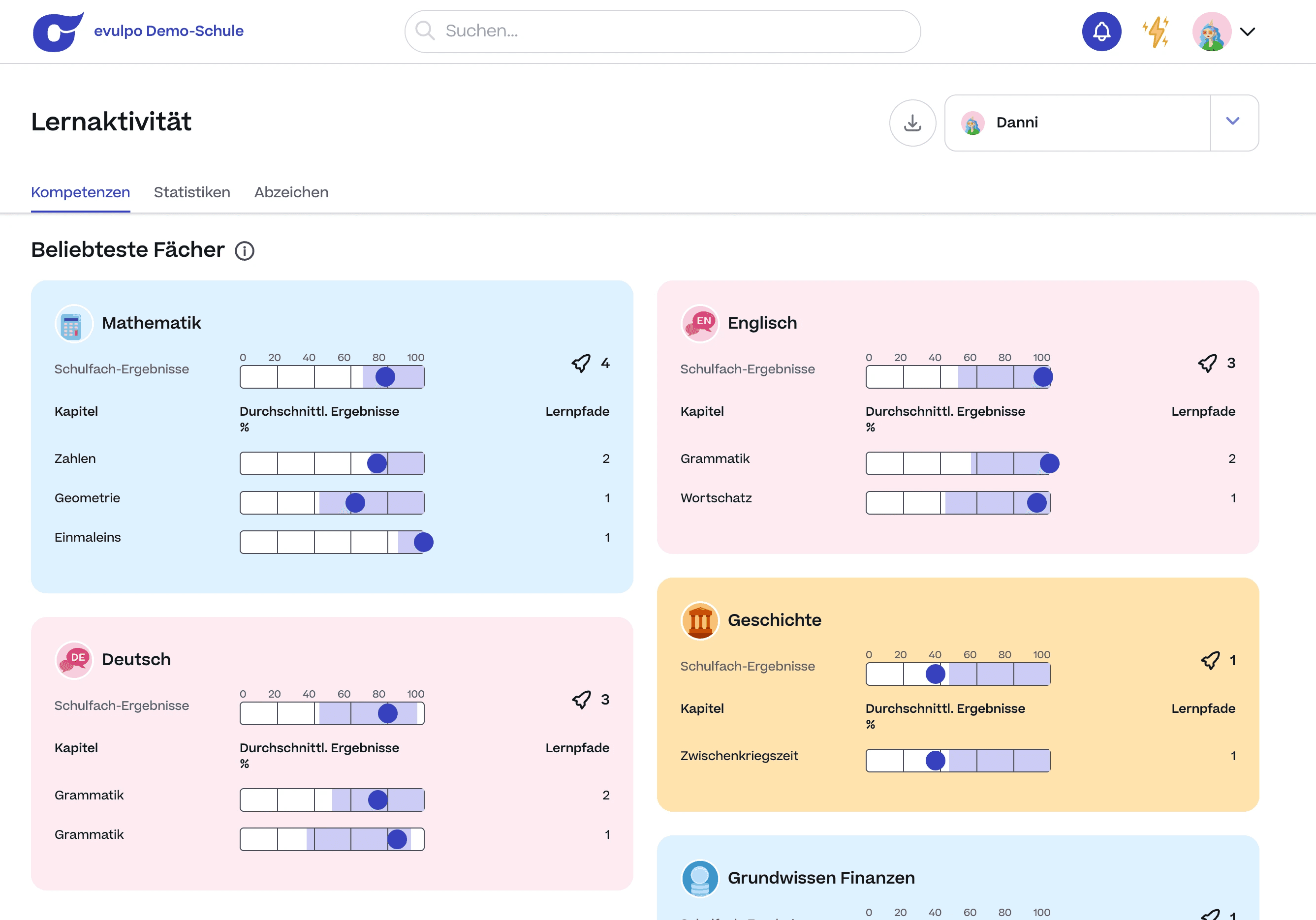Click the Mathematik calculator icon

tap(73, 324)
